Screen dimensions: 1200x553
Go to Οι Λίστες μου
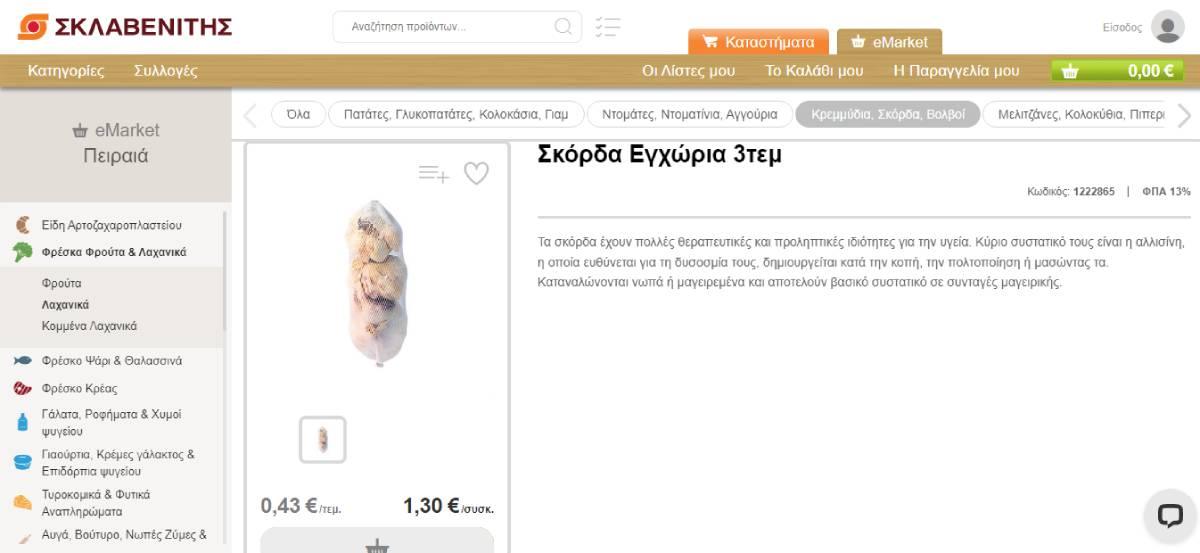click(x=688, y=71)
